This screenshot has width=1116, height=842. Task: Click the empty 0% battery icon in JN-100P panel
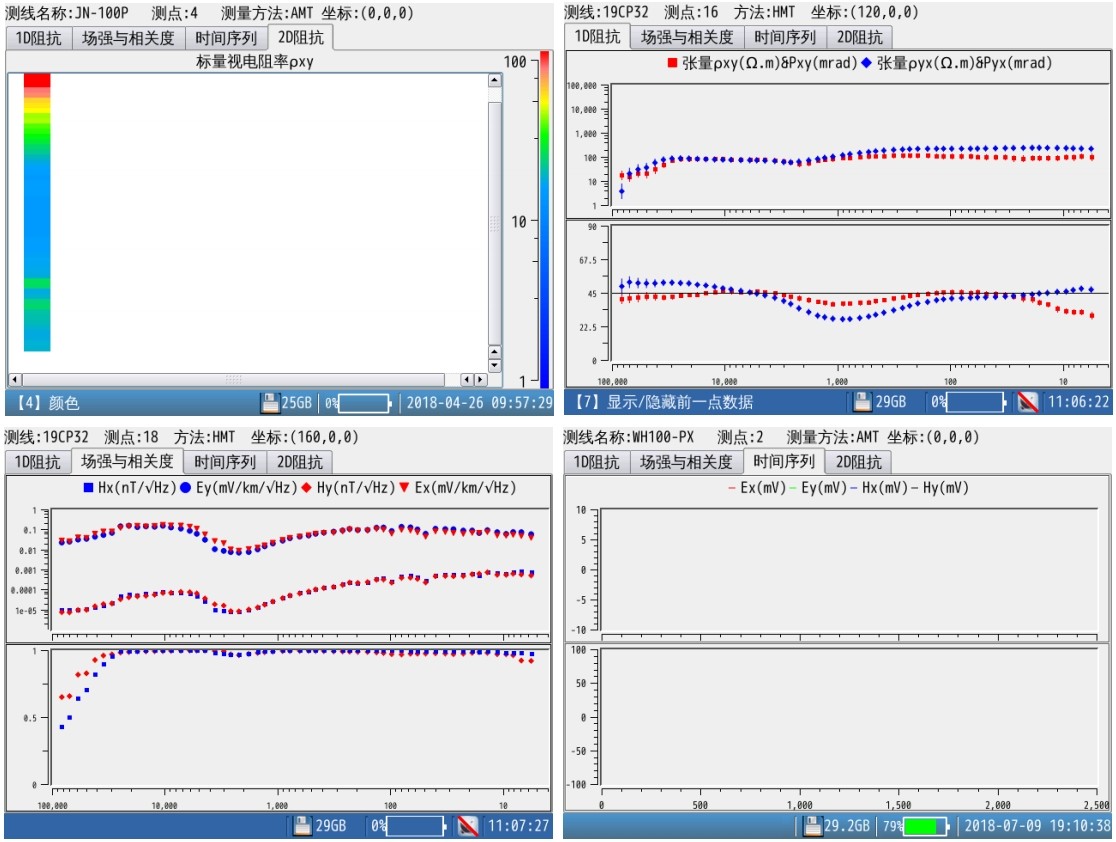coord(365,403)
